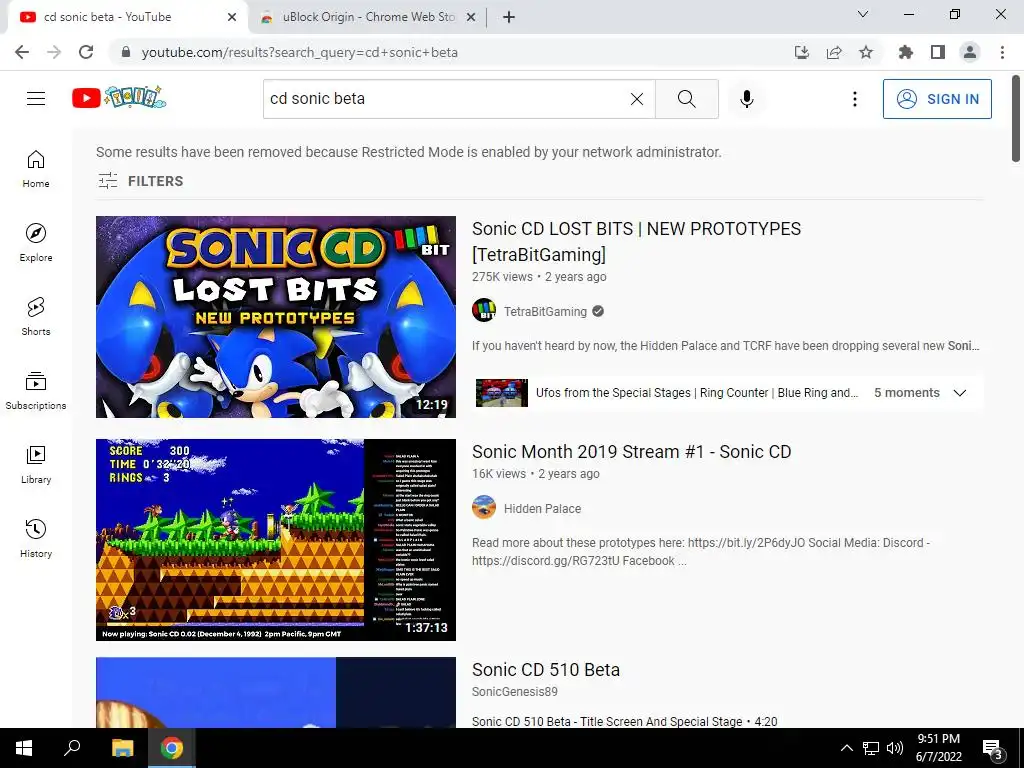Open the search FILTERS panel
This screenshot has width=1024, height=768.
click(x=140, y=181)
